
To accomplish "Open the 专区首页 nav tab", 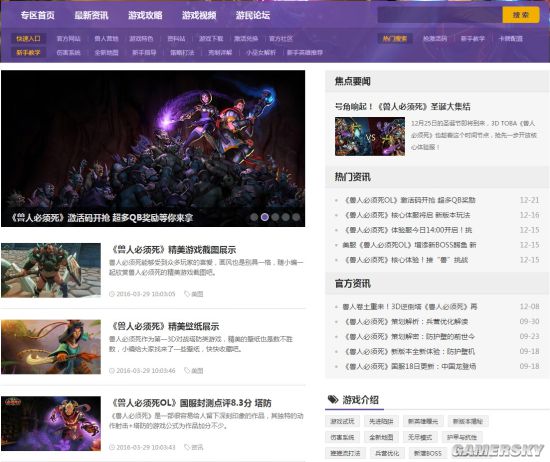I will (38, 15).
